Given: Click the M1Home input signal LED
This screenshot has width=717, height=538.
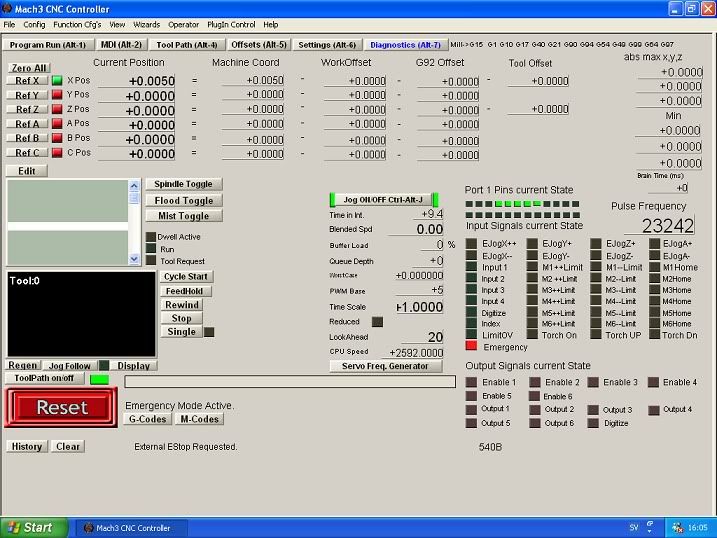Looking at the screenshot, I should click(654, 267).
